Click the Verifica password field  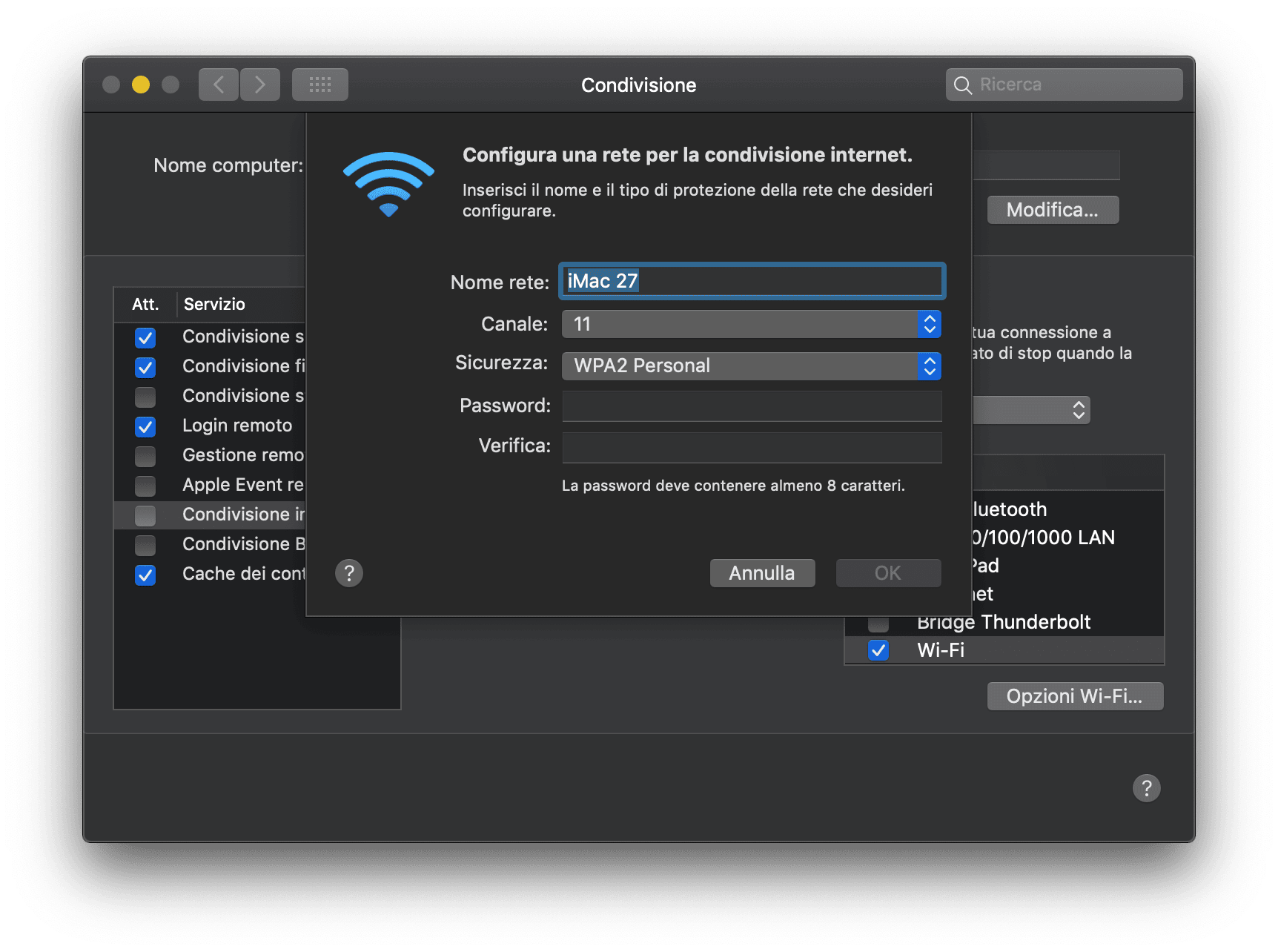point(752,448)
